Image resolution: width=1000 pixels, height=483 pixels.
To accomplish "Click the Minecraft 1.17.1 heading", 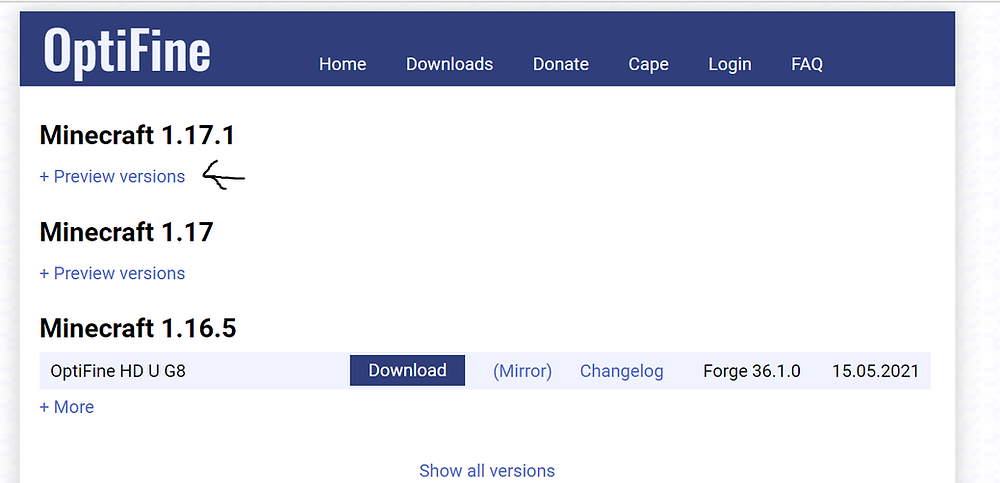I will tap(137, 135).
